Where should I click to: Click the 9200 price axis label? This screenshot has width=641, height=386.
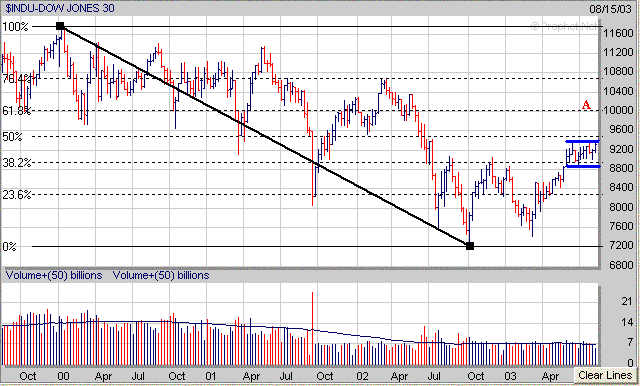click(x=621, y=149)
